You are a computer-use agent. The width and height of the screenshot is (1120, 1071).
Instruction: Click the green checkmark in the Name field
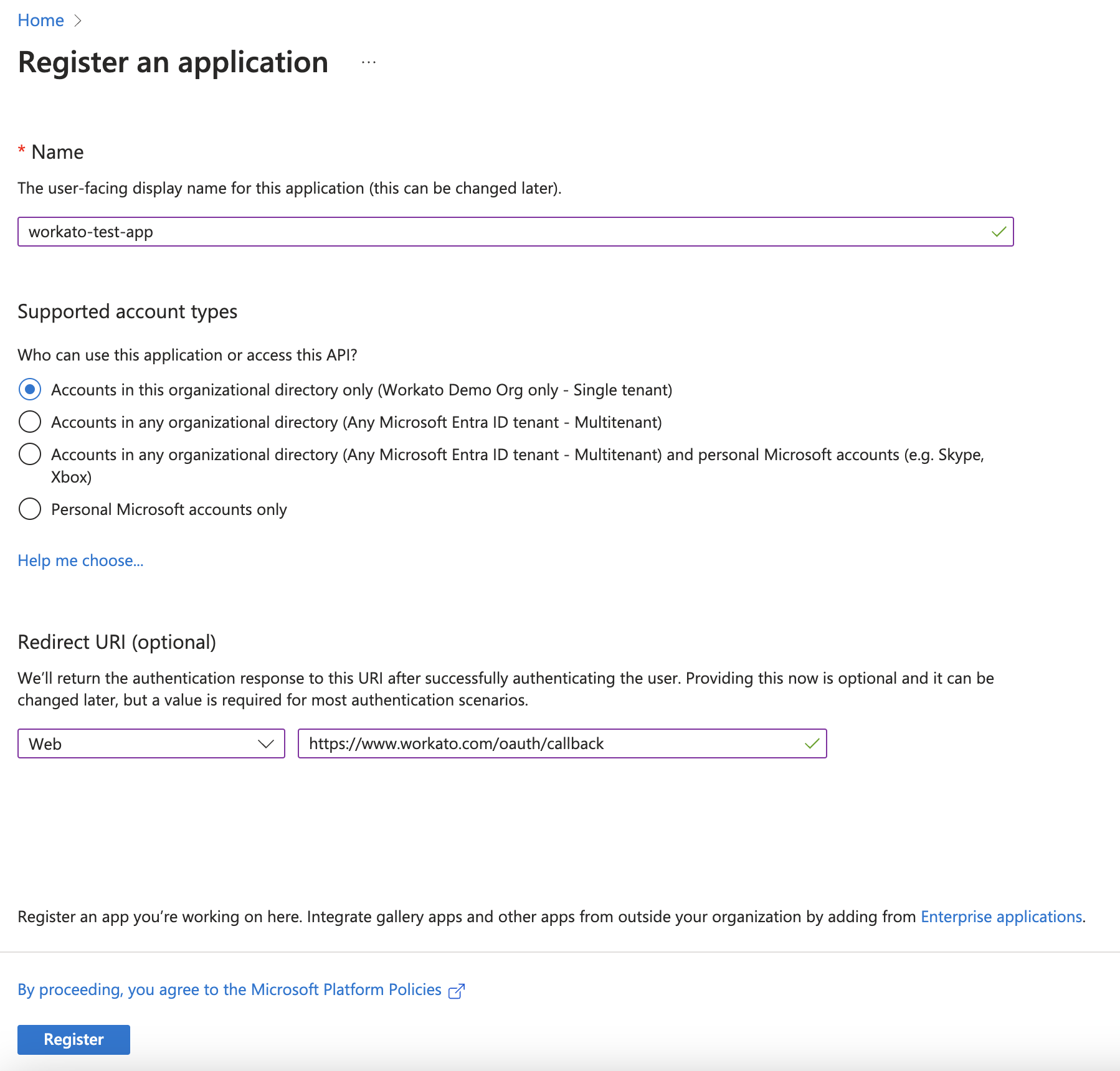1000,232
